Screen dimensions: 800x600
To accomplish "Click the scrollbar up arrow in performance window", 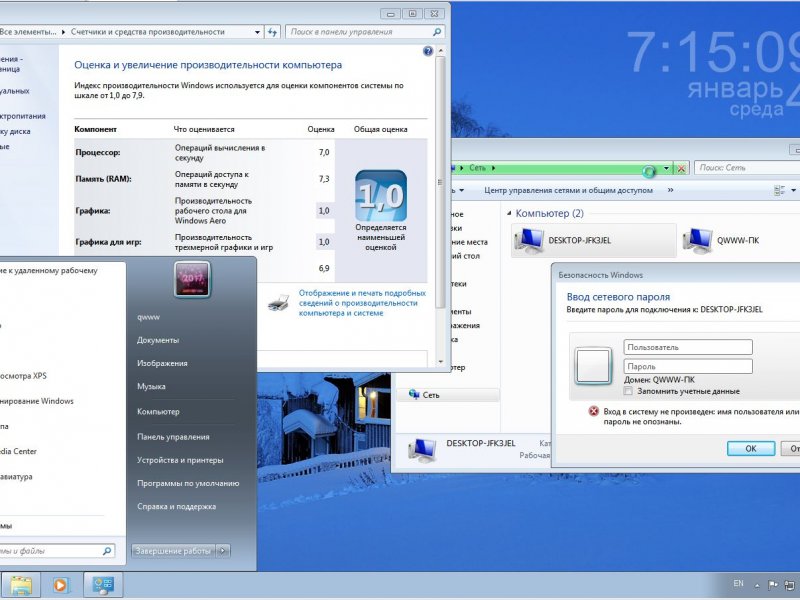I will tap(441, 51).
